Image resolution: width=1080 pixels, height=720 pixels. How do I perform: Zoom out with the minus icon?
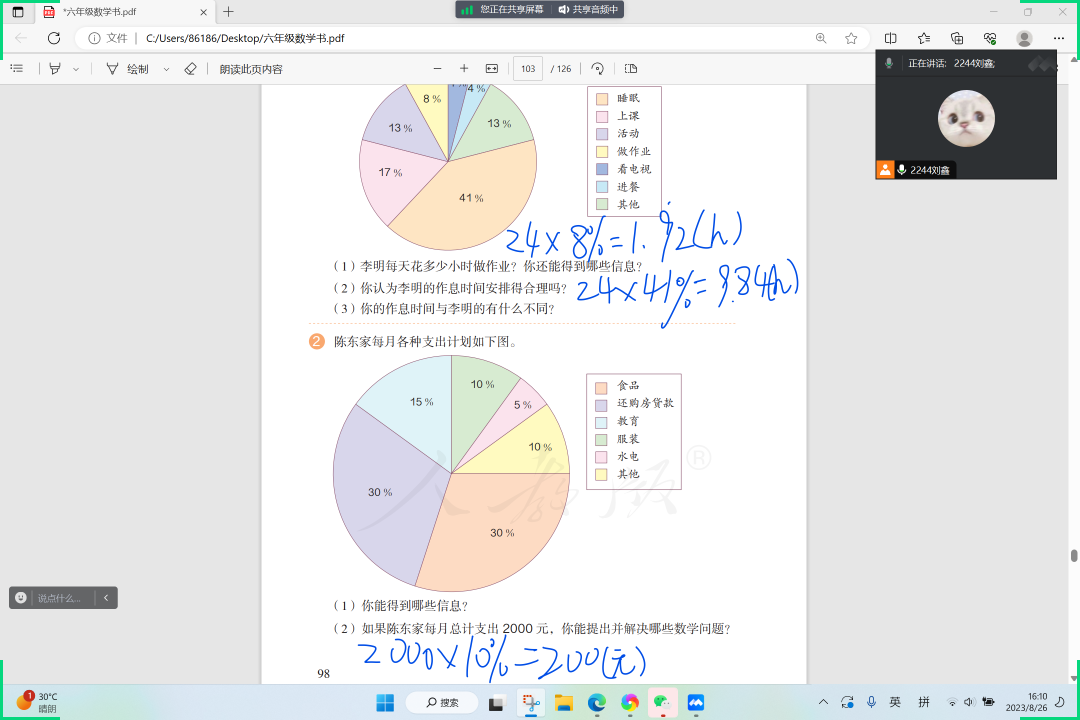tap(437, 69)
